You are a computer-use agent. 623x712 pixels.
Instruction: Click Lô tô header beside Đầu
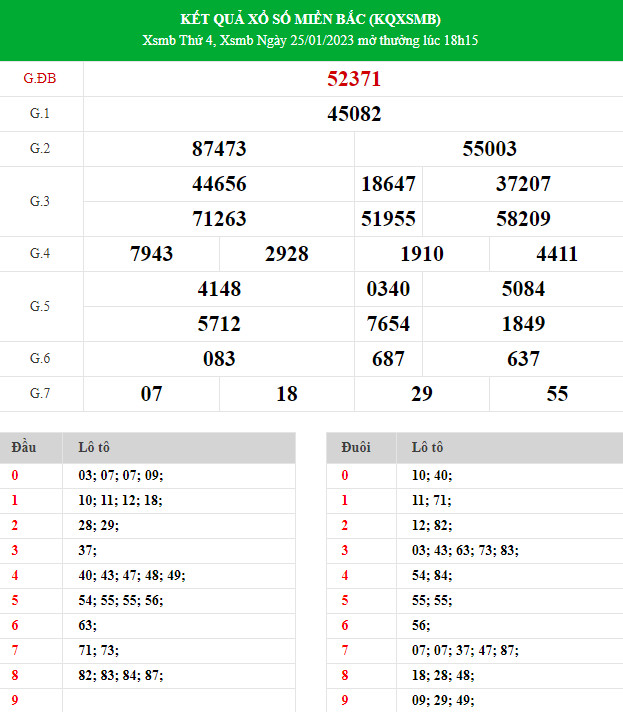tap(94, 447)
